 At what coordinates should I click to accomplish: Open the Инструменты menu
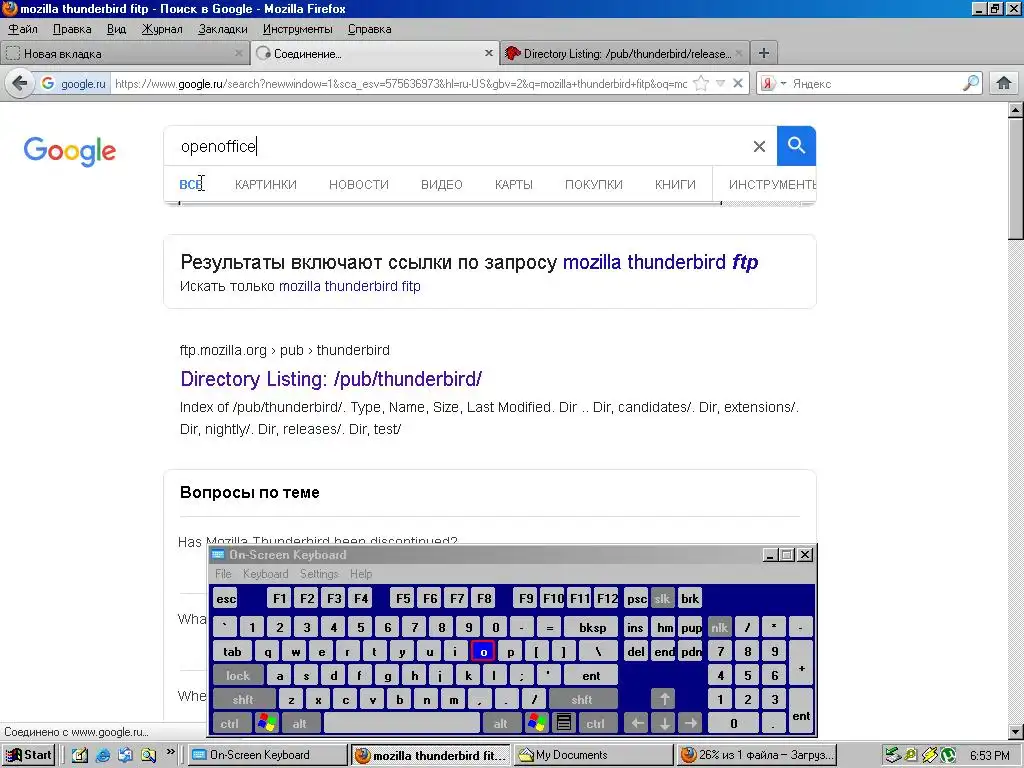pyautogui.click(x=297, y=29)
